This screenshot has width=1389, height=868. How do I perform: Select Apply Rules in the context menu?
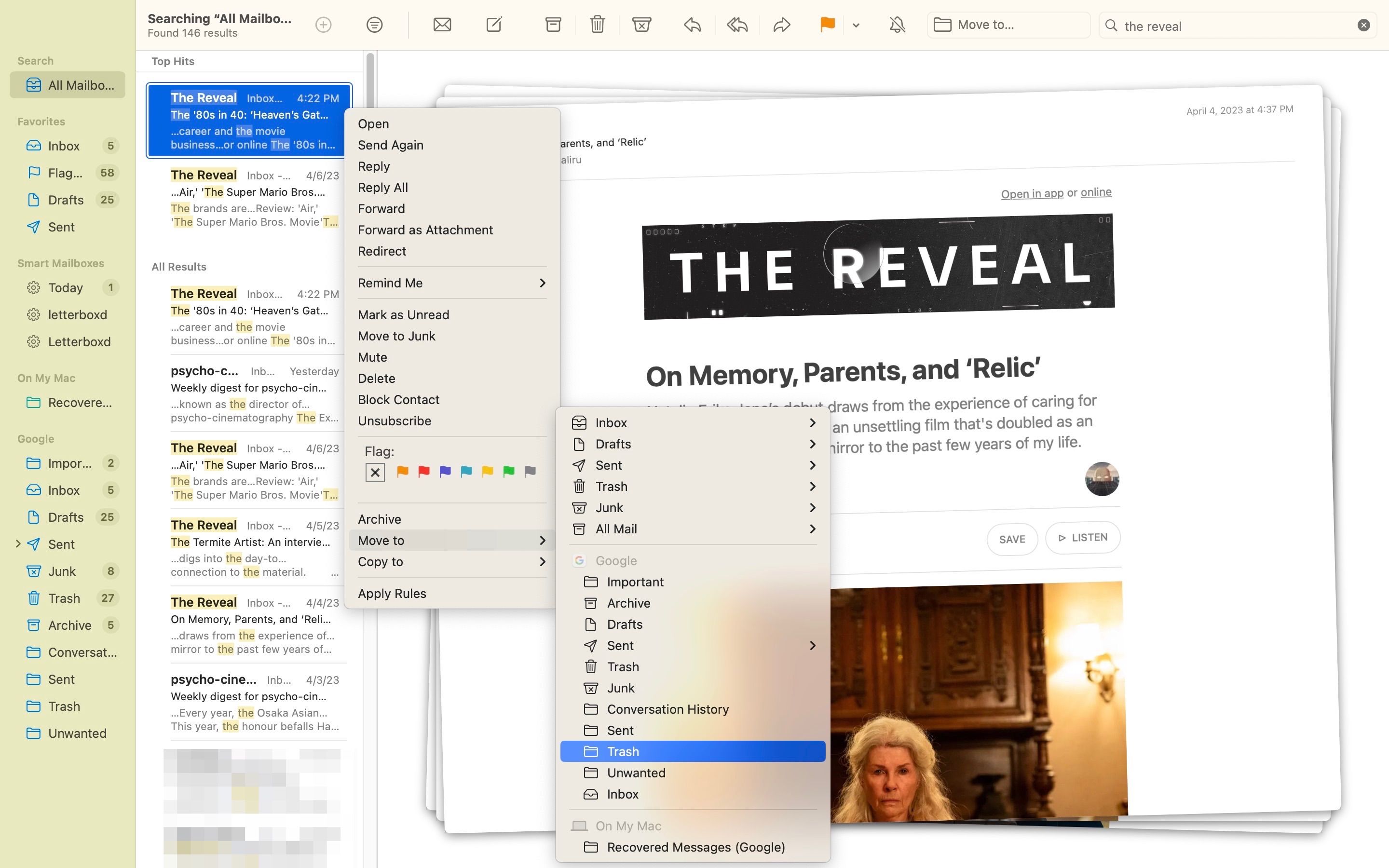pyautogui.click(x=392, y=593)
